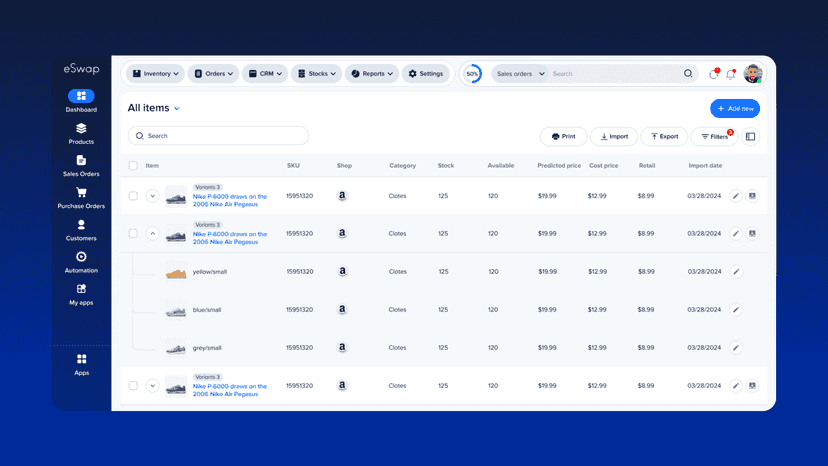The width and height of the screenshot is (828, 466).
Task: Click the 50% progress circle
Action: (472, 74)
